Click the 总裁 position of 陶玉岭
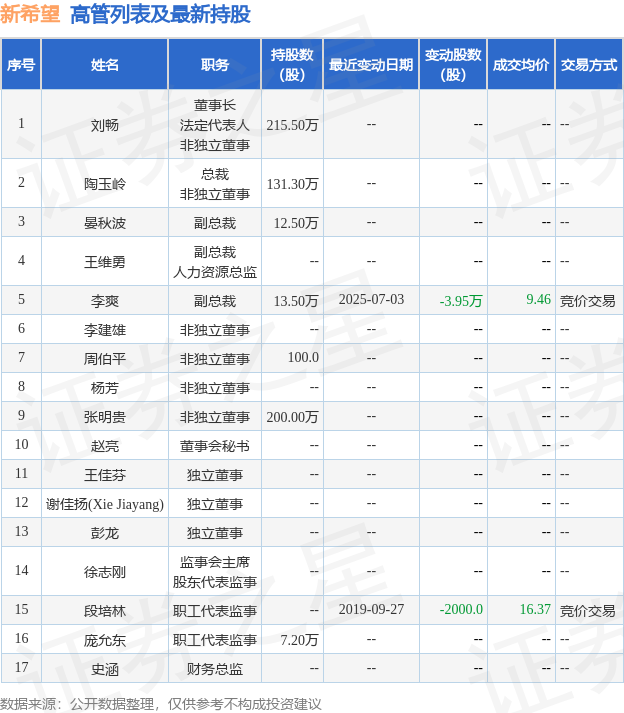 click(x=215, y=174)
